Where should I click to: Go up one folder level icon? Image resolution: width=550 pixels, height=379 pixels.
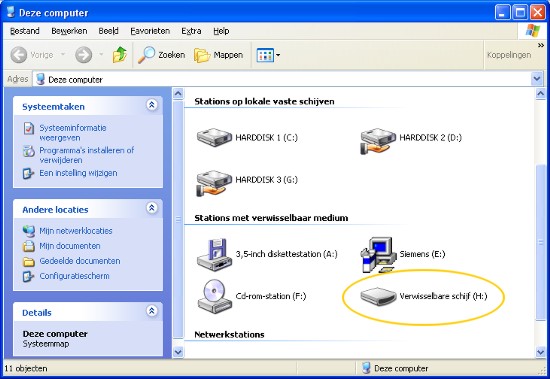120,55
